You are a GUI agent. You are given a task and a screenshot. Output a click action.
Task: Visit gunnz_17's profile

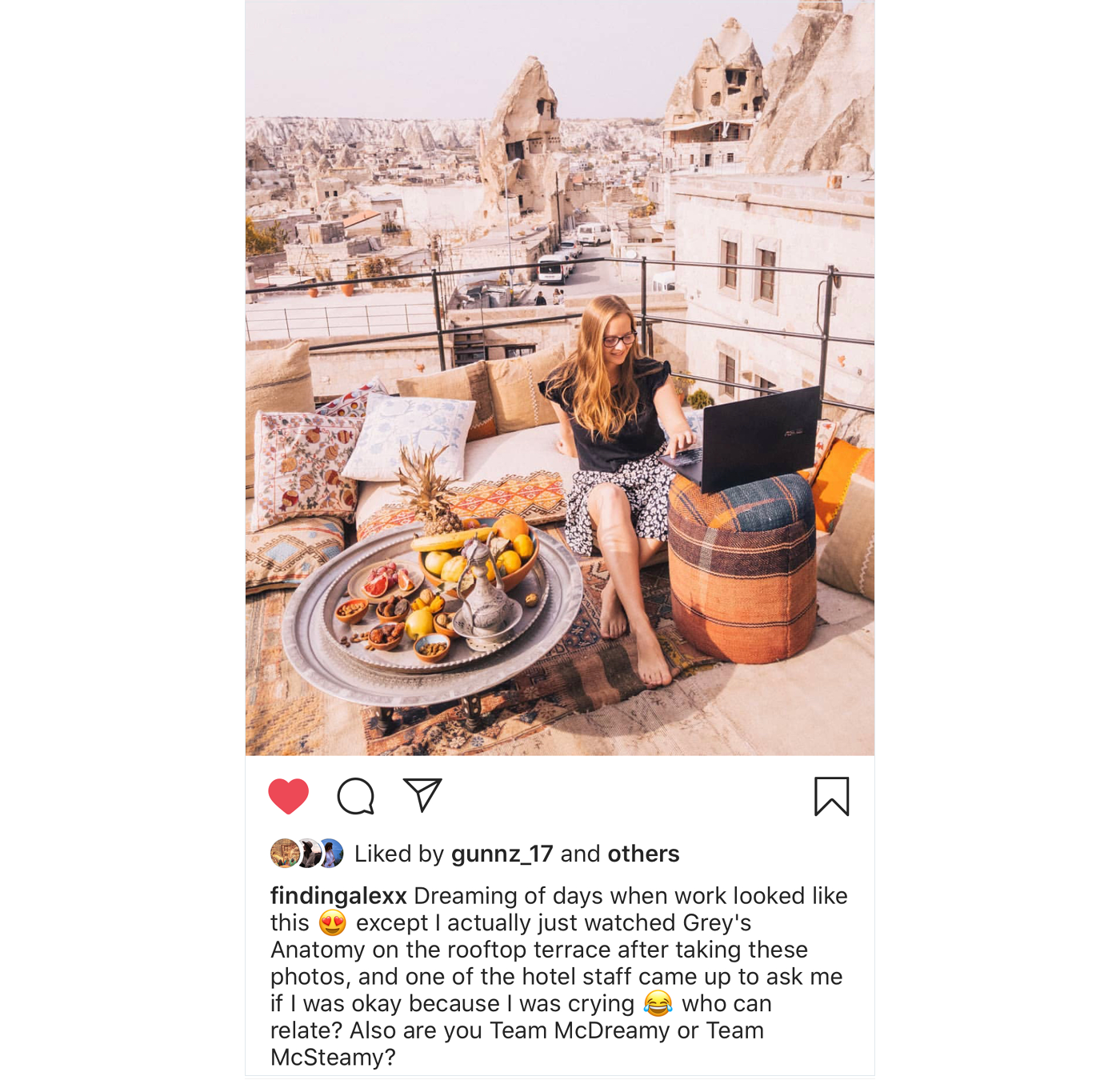pos(502,854)
